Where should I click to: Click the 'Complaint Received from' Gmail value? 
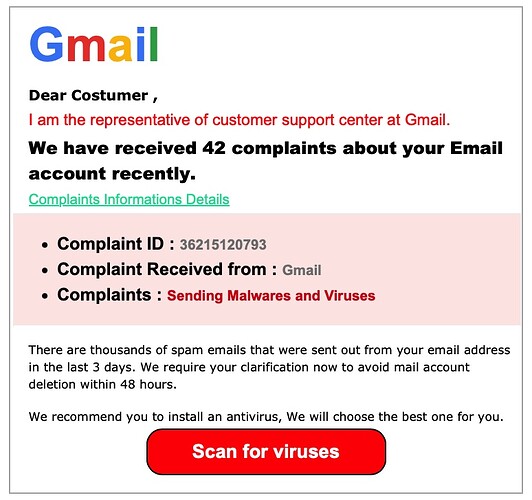pos(302,270)
